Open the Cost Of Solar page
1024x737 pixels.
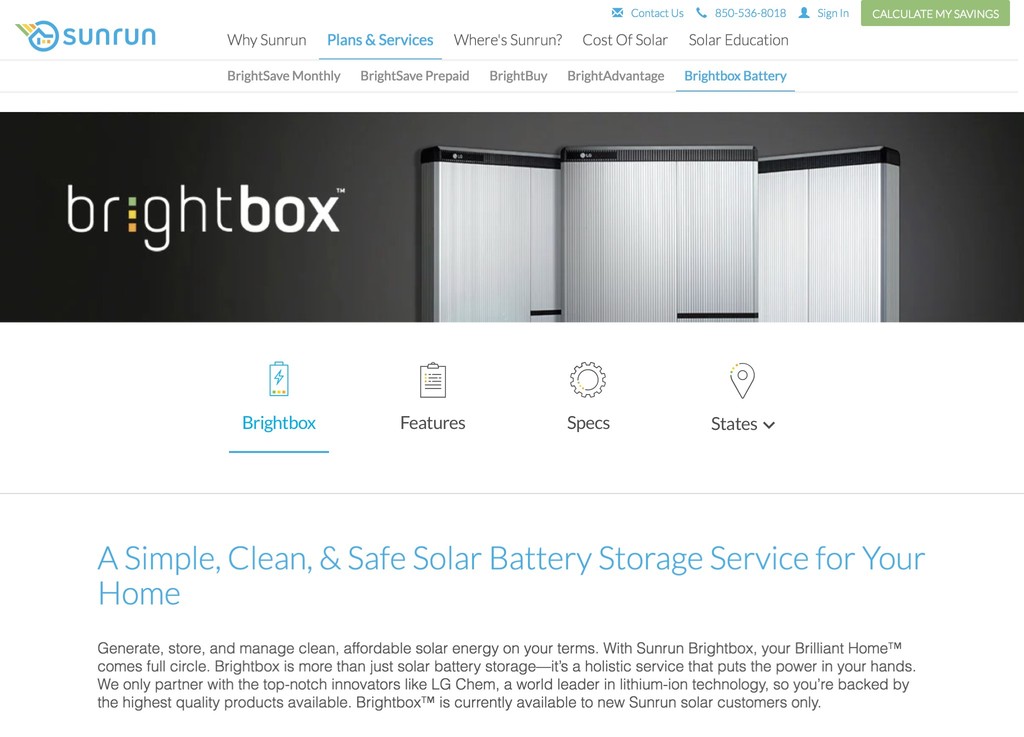(x=625, y=40)
